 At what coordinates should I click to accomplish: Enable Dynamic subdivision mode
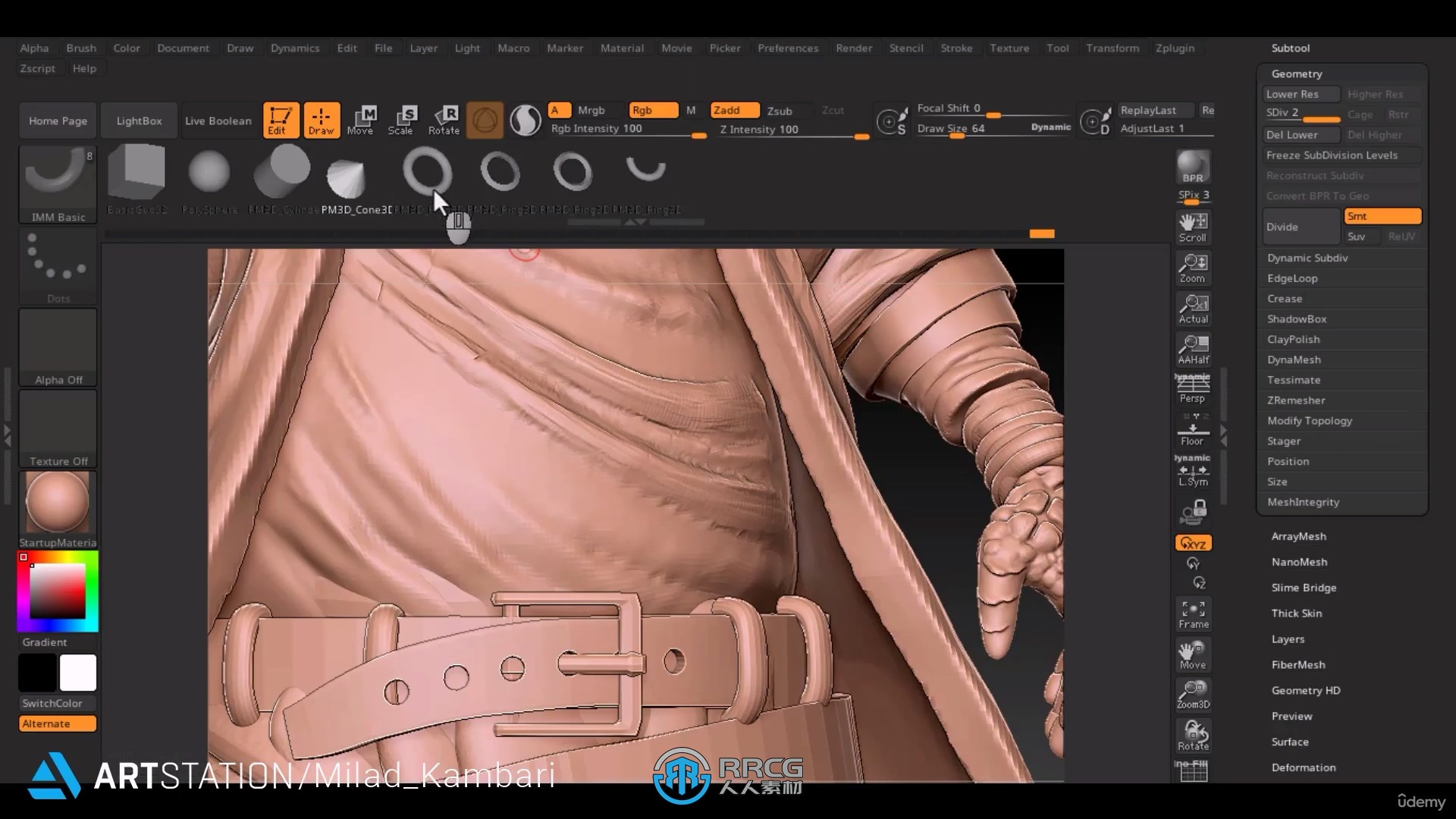pyautogui.click(x=1308, y=258)
